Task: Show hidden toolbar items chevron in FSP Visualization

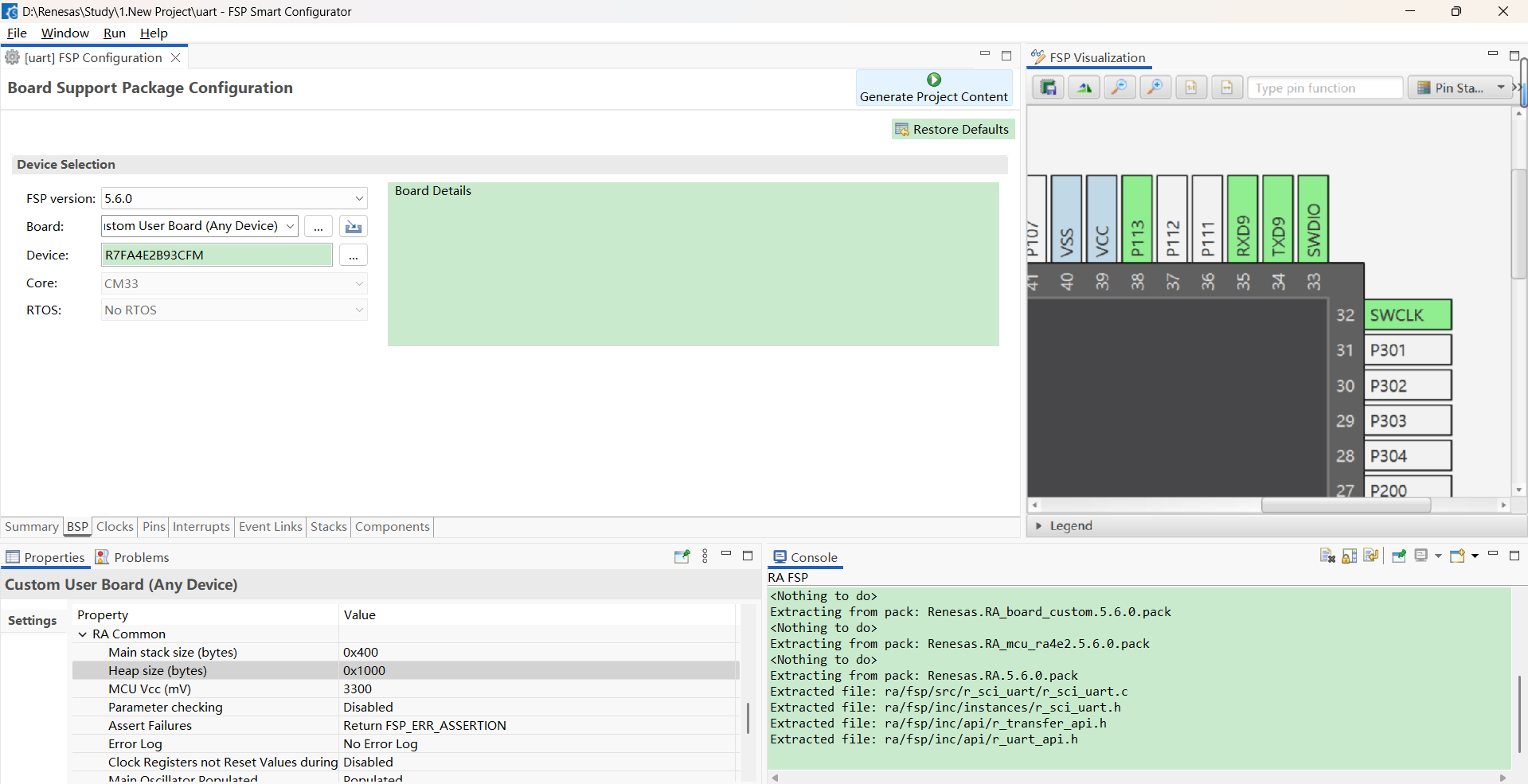Action: [x=1516, y=88]
